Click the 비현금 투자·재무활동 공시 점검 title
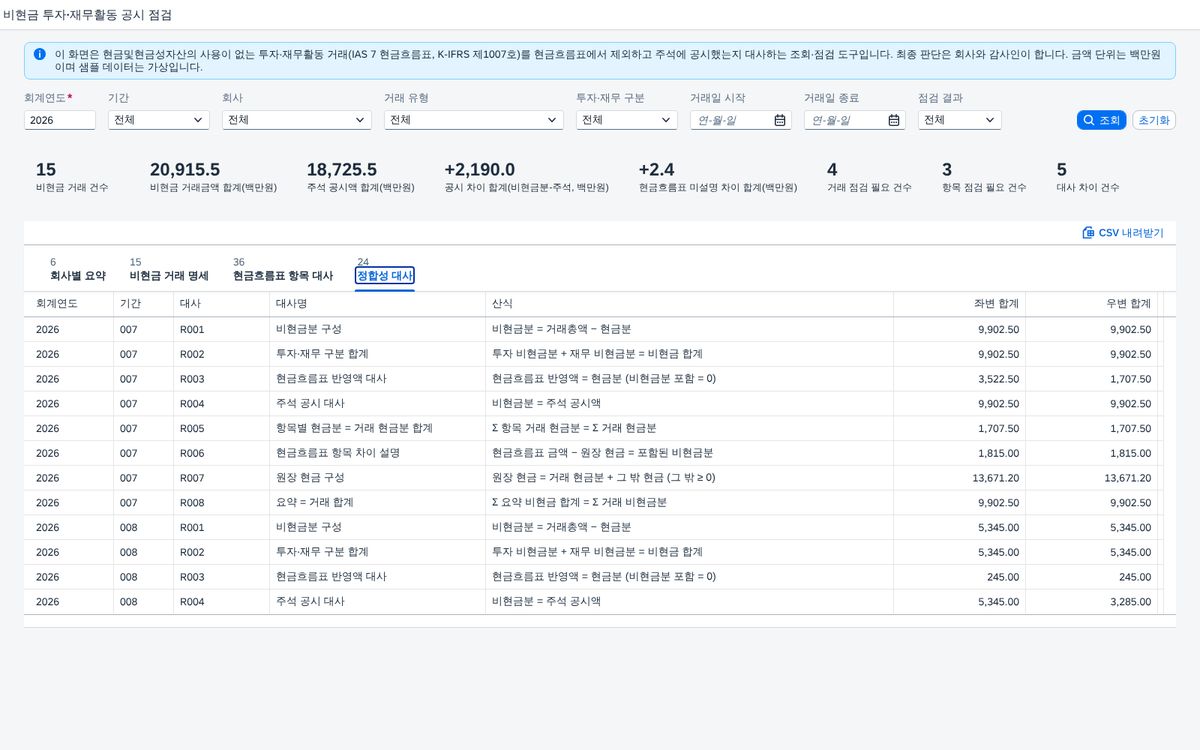The height and width of the screenshot is (750, 1200). [88, 15]
